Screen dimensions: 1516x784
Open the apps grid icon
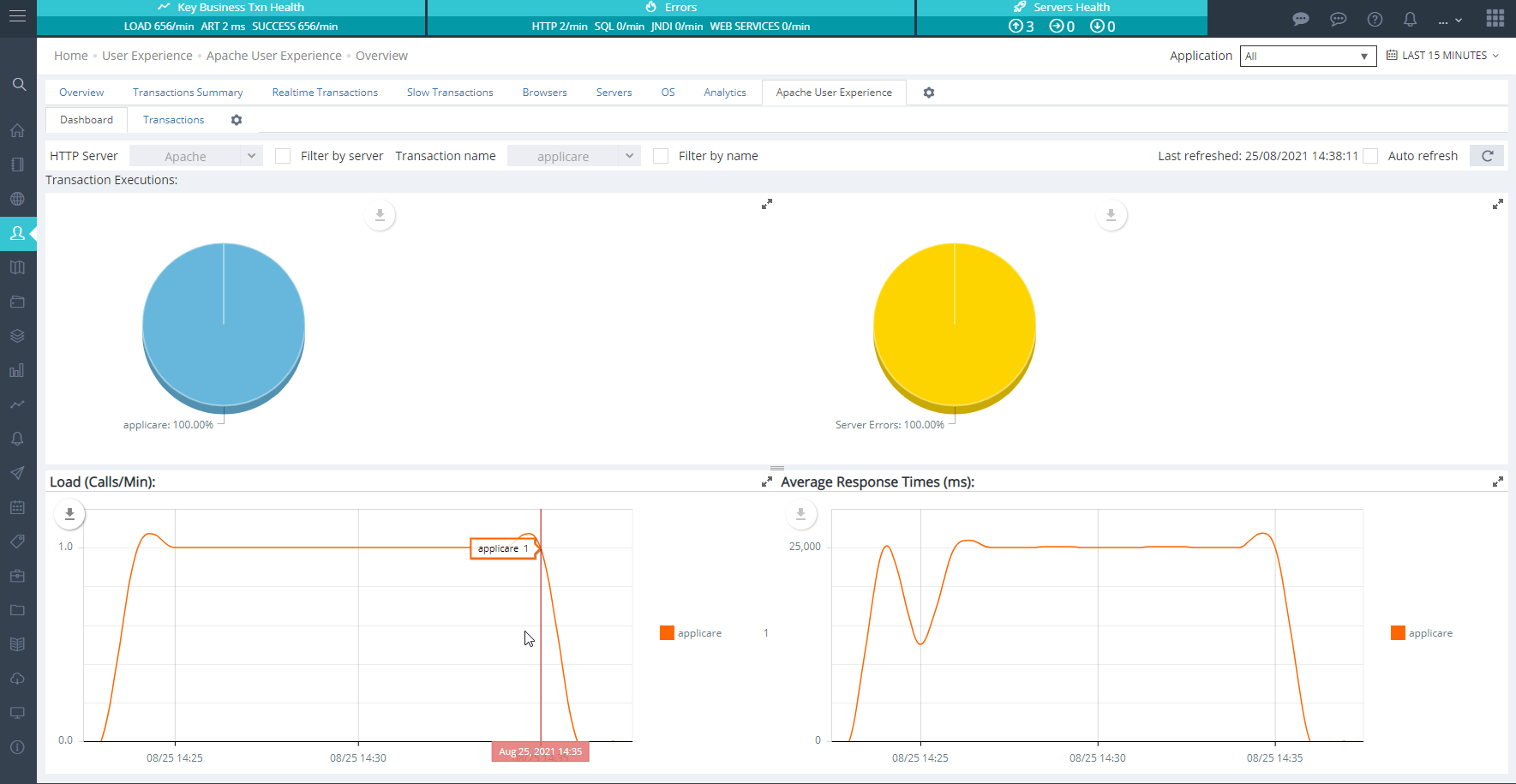(1495, 18)
